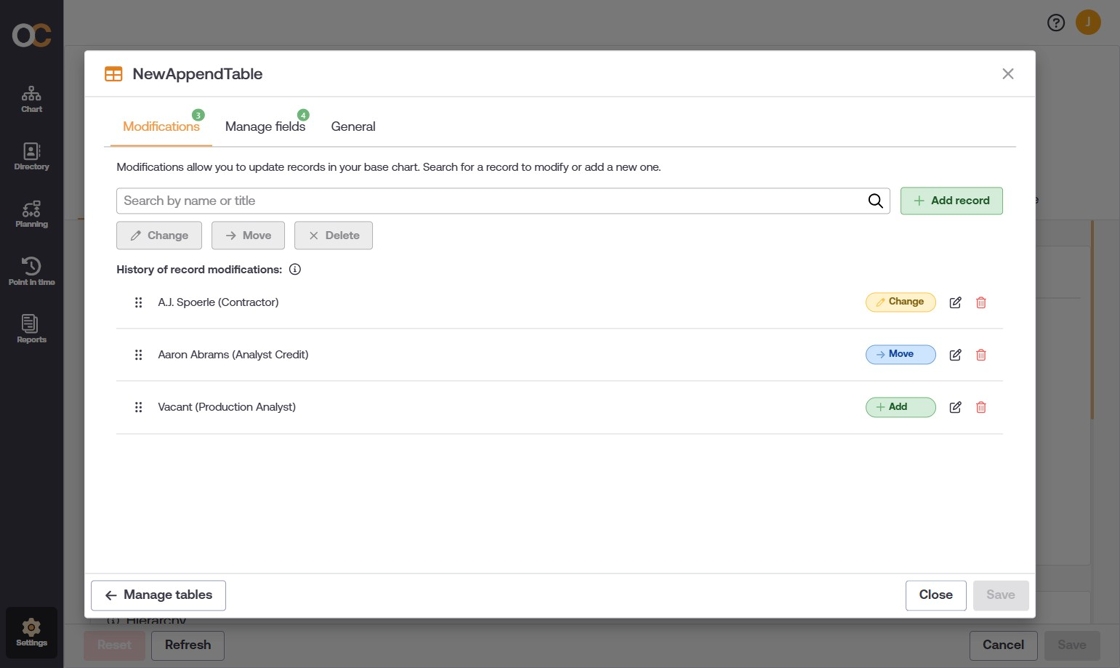The height and width of the screenshot is (668, 1120).
Task: Open the Directory sidebar icon
Action: (x=31, y=156)
